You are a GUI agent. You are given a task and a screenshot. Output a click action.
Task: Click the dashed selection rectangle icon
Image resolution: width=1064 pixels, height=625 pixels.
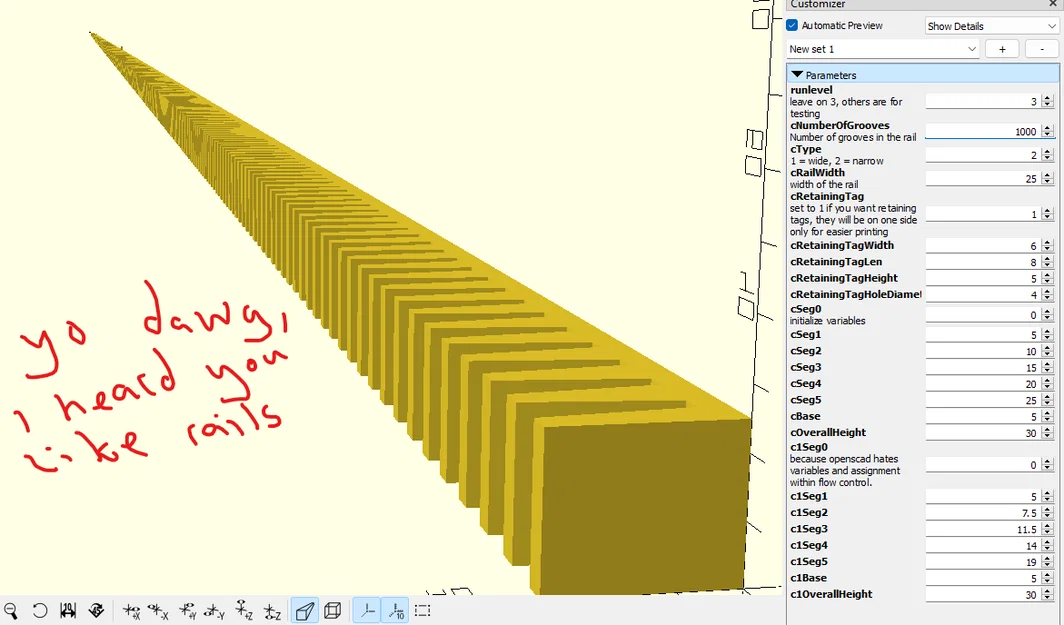pyautogui.click(x=422, y=610)
